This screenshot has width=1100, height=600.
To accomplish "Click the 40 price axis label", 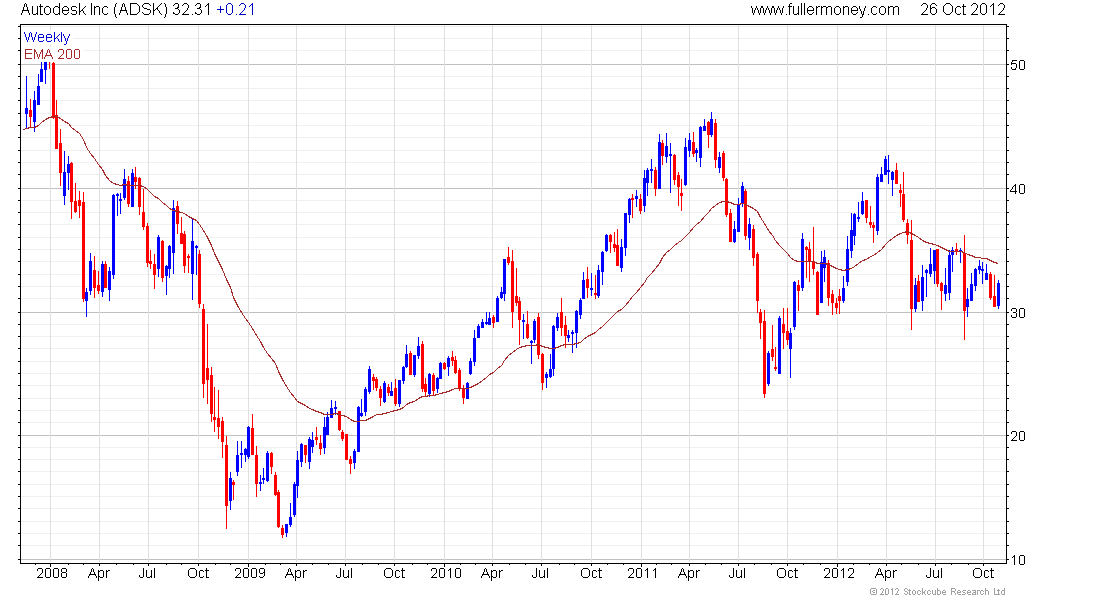I will click(1017, 189).
